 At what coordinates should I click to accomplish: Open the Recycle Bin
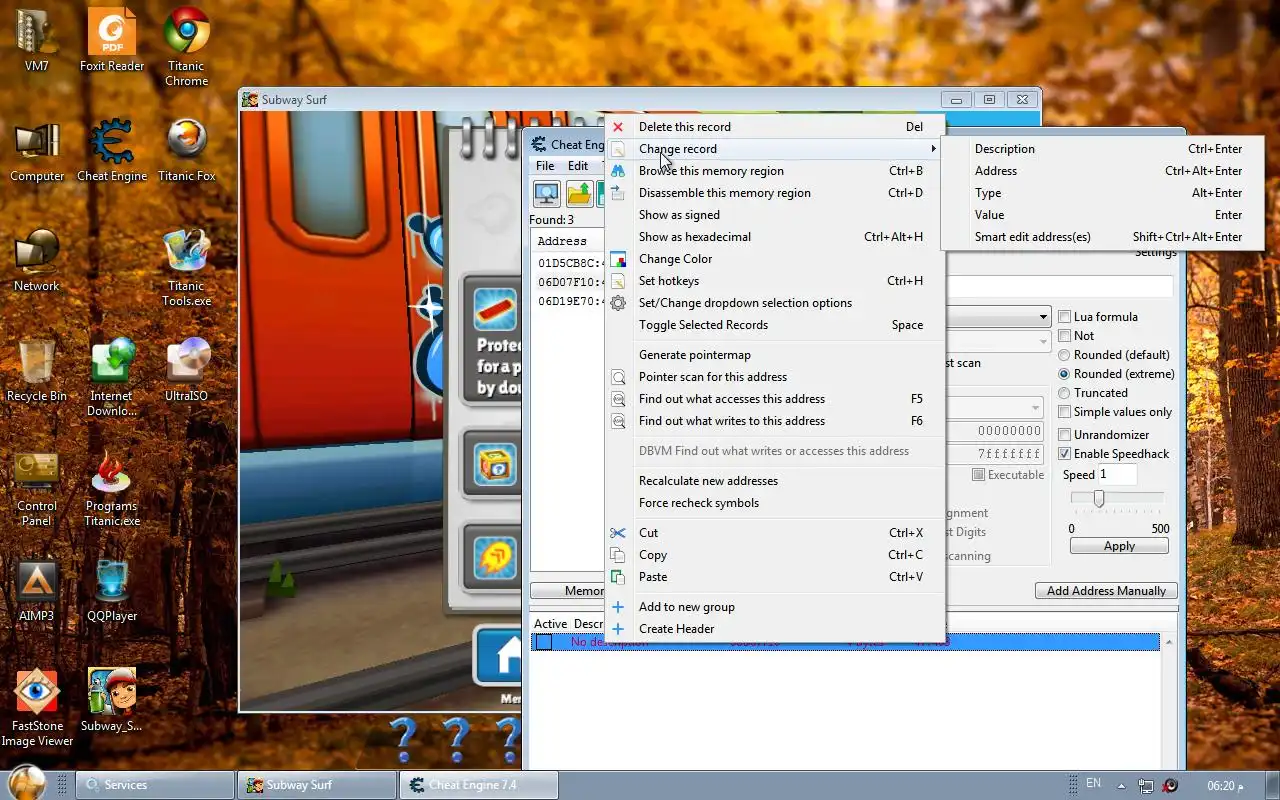(x=37, y=371)
